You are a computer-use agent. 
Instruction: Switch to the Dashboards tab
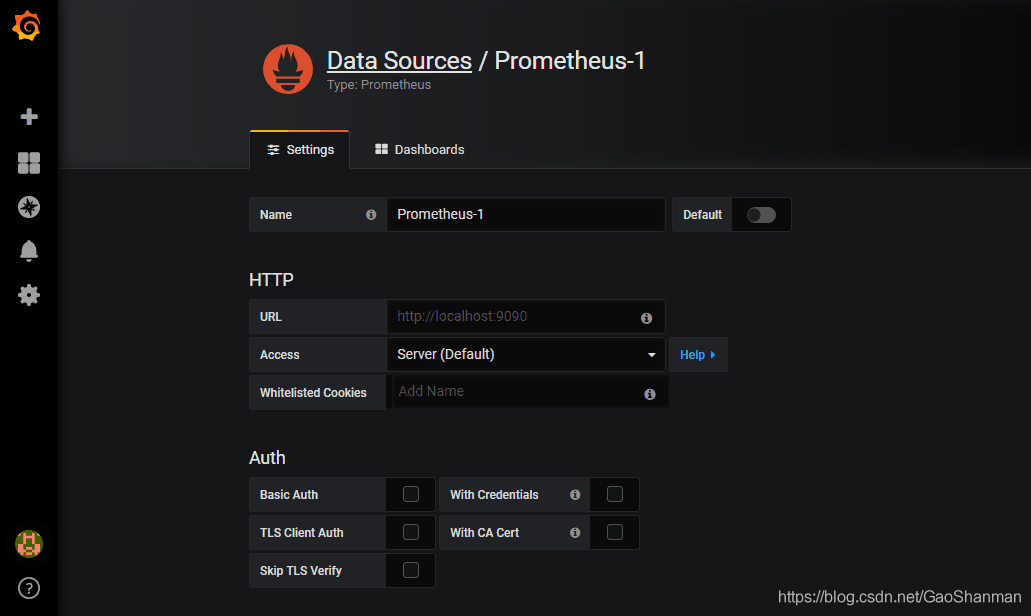tap(420, 150)
